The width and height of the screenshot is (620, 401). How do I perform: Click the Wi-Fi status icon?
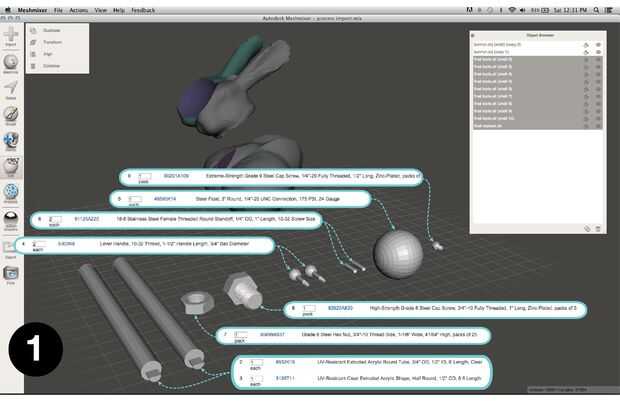pyautogui.click(x=512, y=10)
